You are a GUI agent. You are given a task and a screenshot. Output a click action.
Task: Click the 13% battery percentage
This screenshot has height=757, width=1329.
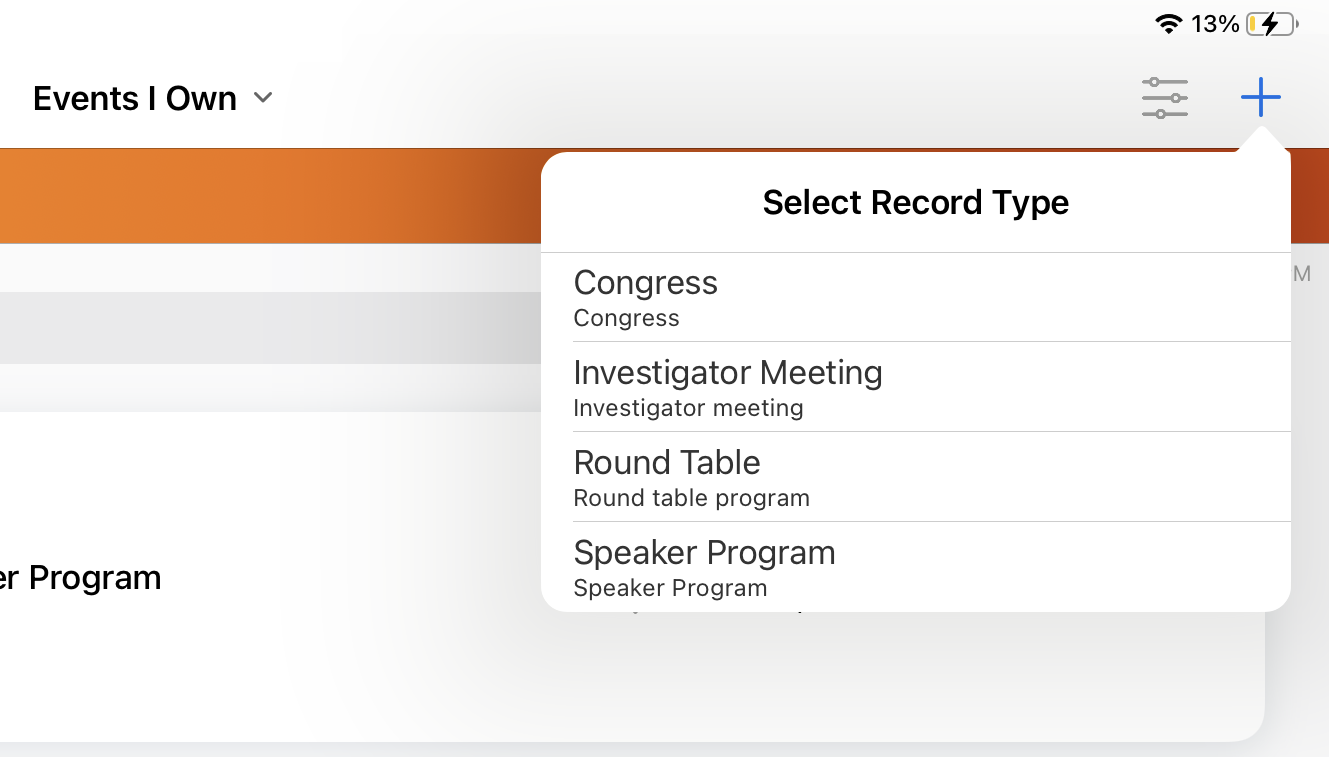[x=1215, y=24]
